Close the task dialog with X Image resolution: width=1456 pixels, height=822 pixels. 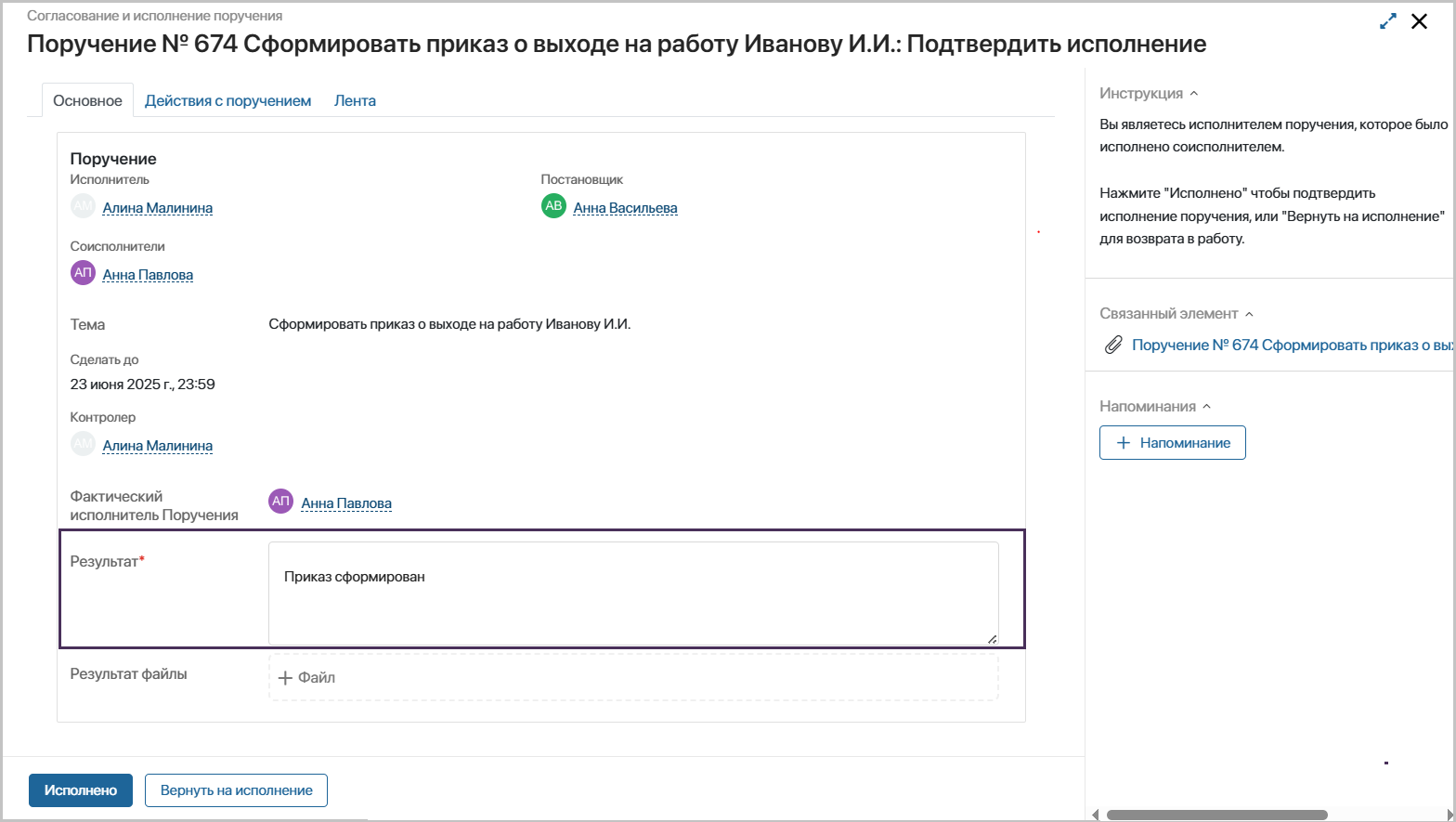tap(1419, 21)
